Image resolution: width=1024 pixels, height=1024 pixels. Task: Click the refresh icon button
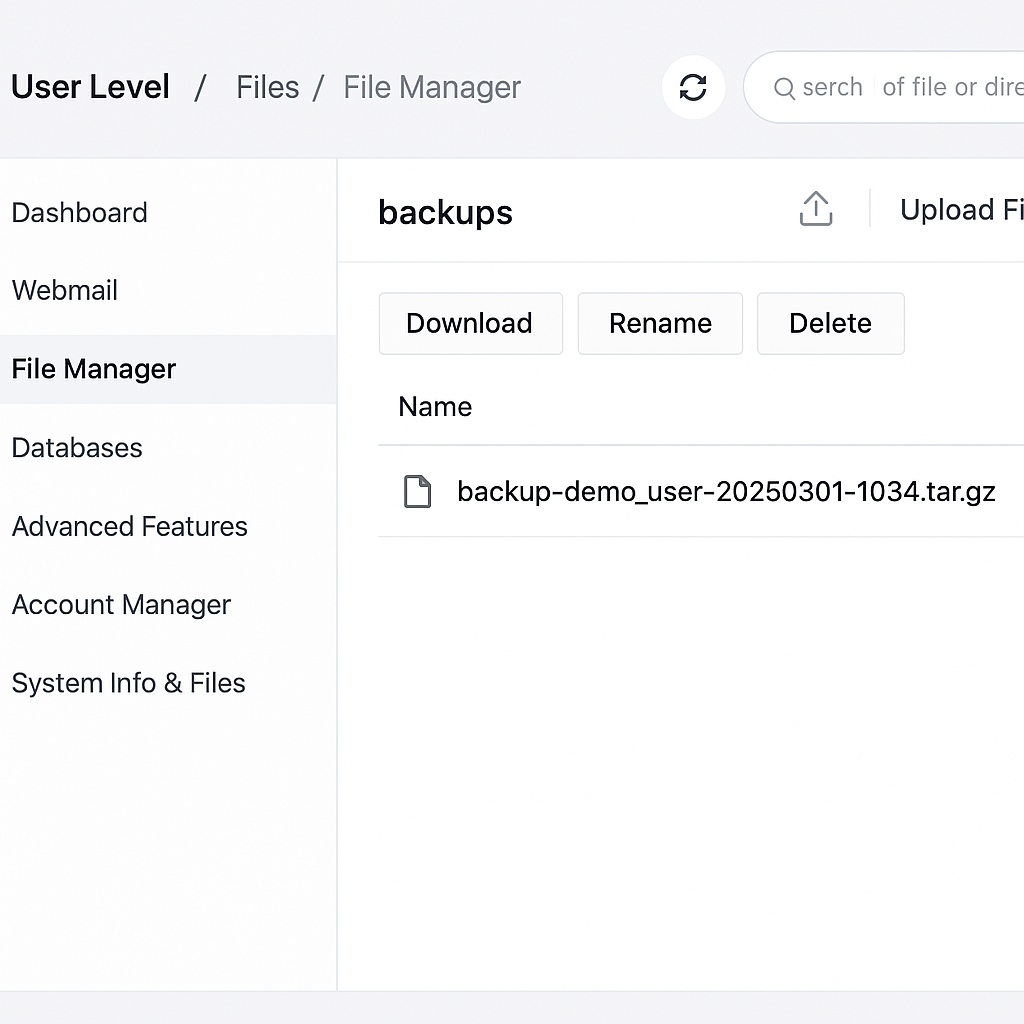[693, 88]
